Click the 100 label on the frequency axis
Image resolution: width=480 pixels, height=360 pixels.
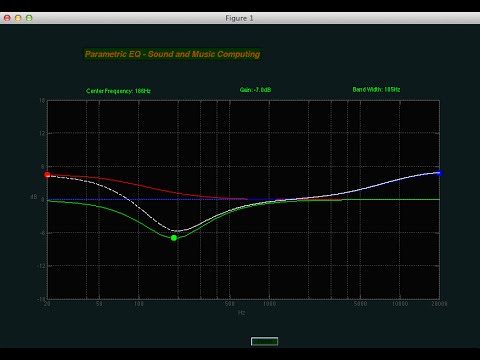(x=139, y=304)
